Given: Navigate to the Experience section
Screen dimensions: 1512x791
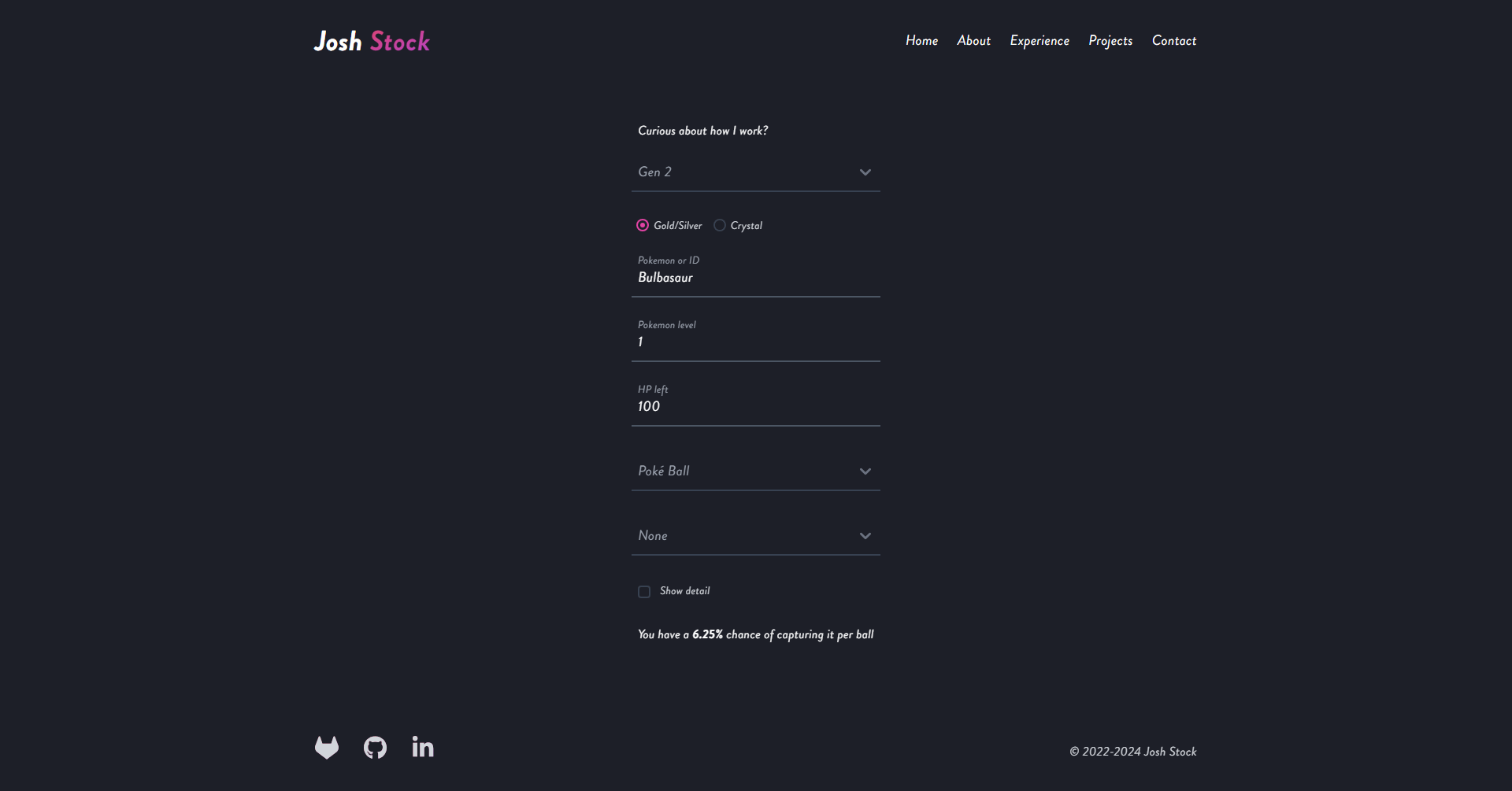Looking at the screenshot, I should pos(1039,41).
